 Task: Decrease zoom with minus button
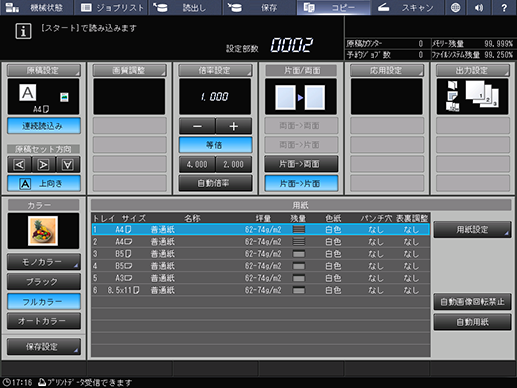(197, 126)
